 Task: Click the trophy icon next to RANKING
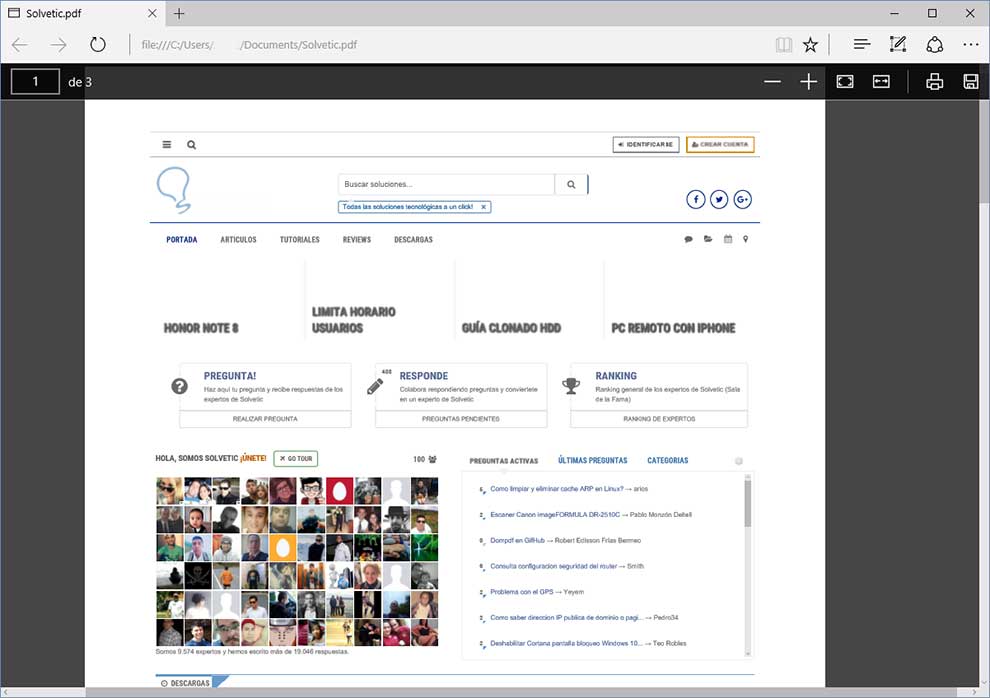(x=571, y=386)
